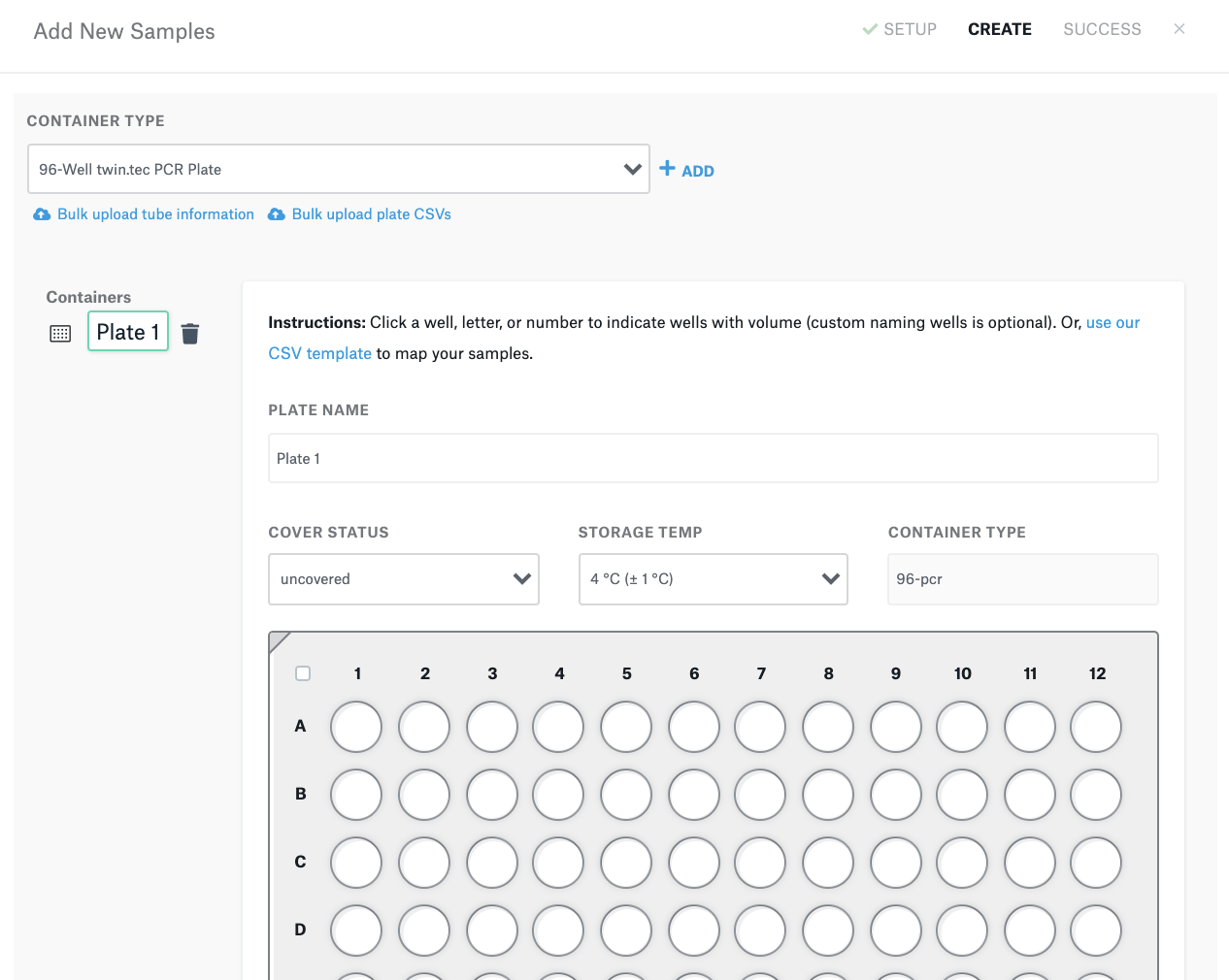Select the plate grid icon next to Plate 1
Screen dimensions: 1229x980
(x=60, y=333)
